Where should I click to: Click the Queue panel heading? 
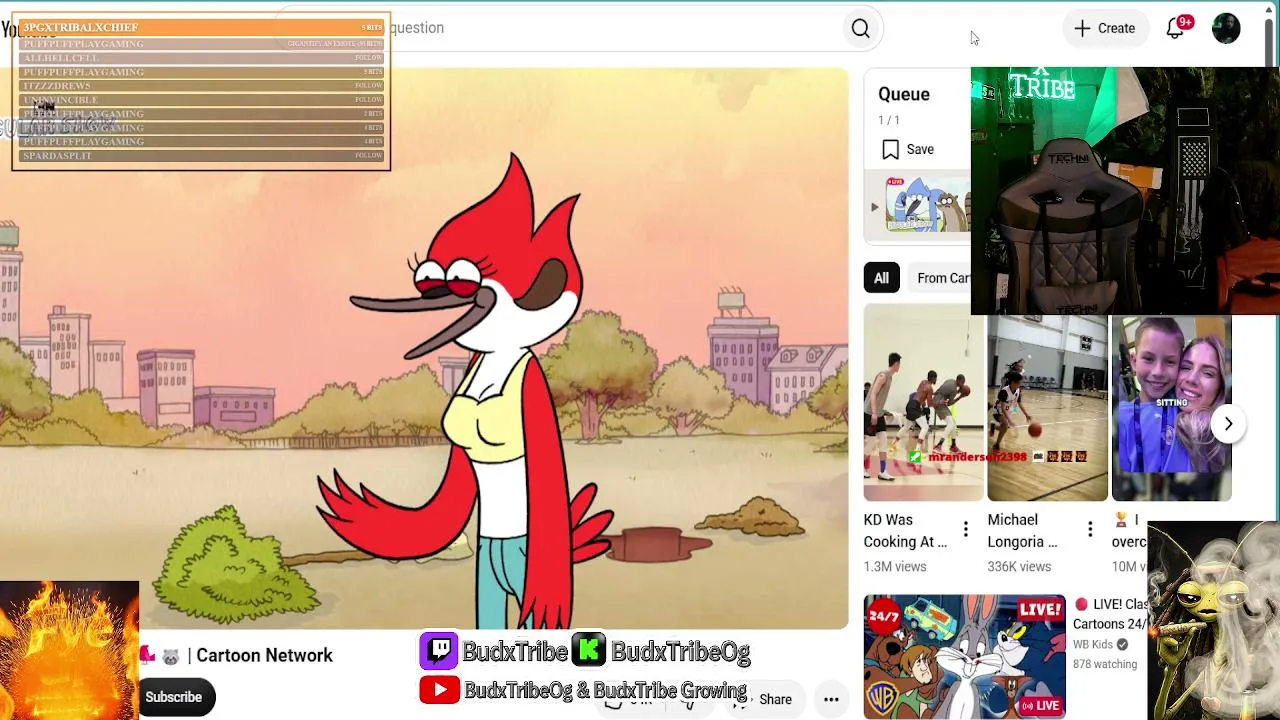(x=904, y=94)
